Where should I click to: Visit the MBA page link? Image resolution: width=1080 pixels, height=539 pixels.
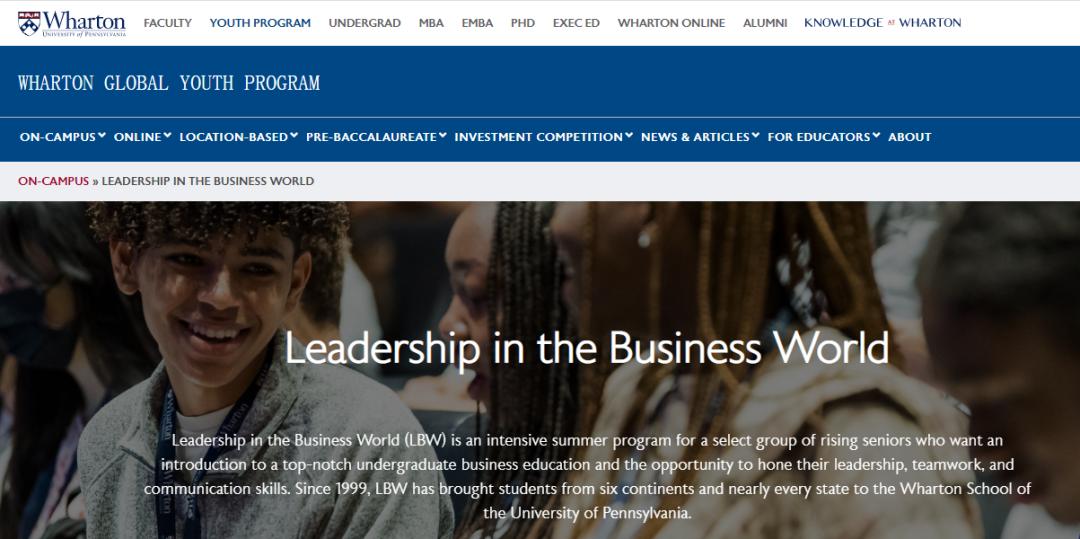point(431,23)
